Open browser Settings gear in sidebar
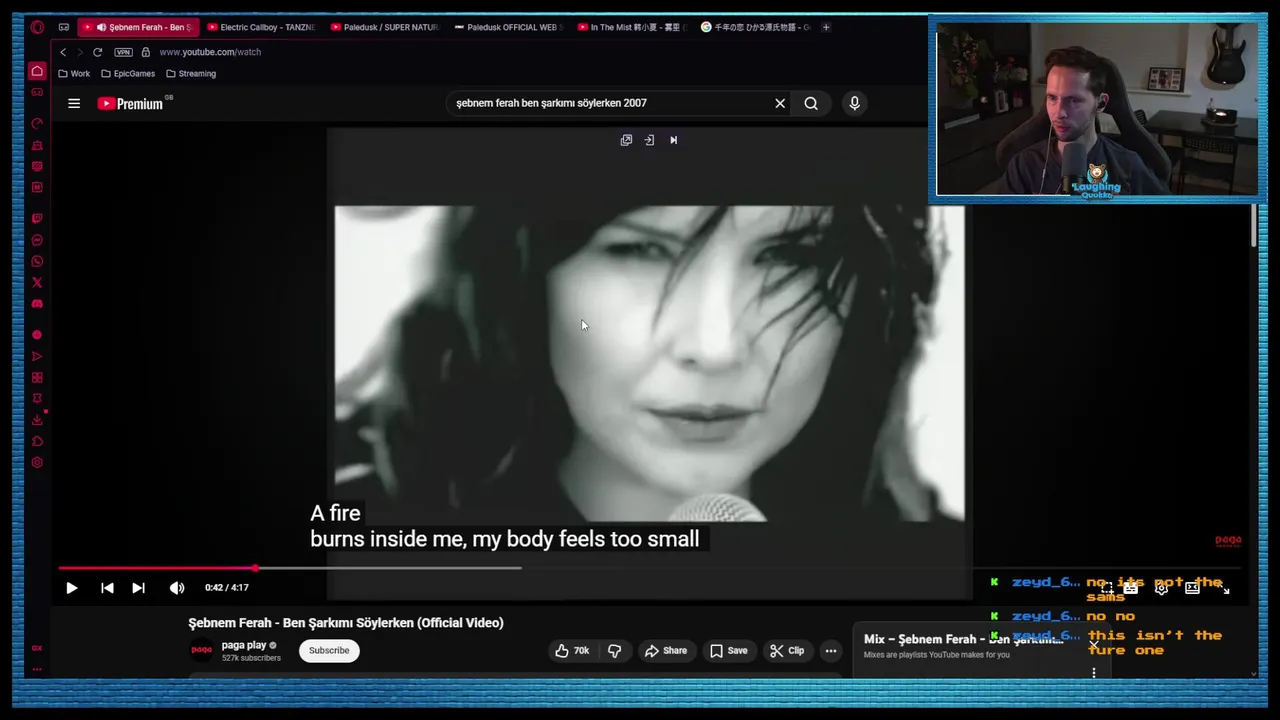 tap(37, 462)
